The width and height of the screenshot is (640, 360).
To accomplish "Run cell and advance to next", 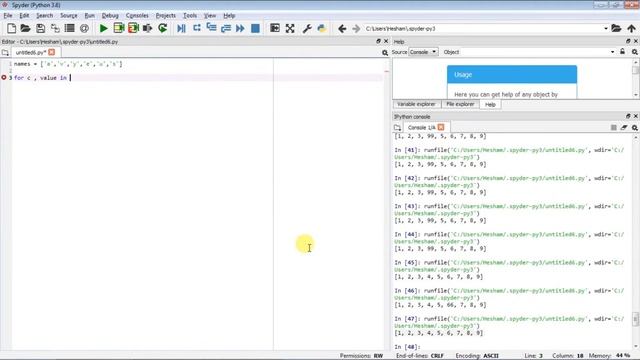I will point(133,28).
